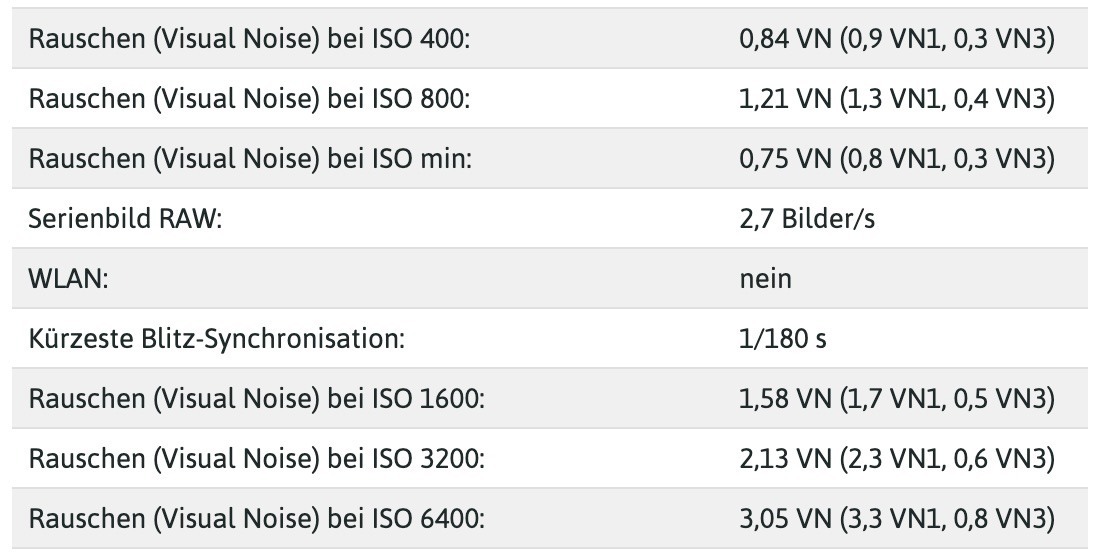
Task: Click the 'Rauschen (Visual Noise) bei ISO 3200:' label
Action: click(257, 459)
